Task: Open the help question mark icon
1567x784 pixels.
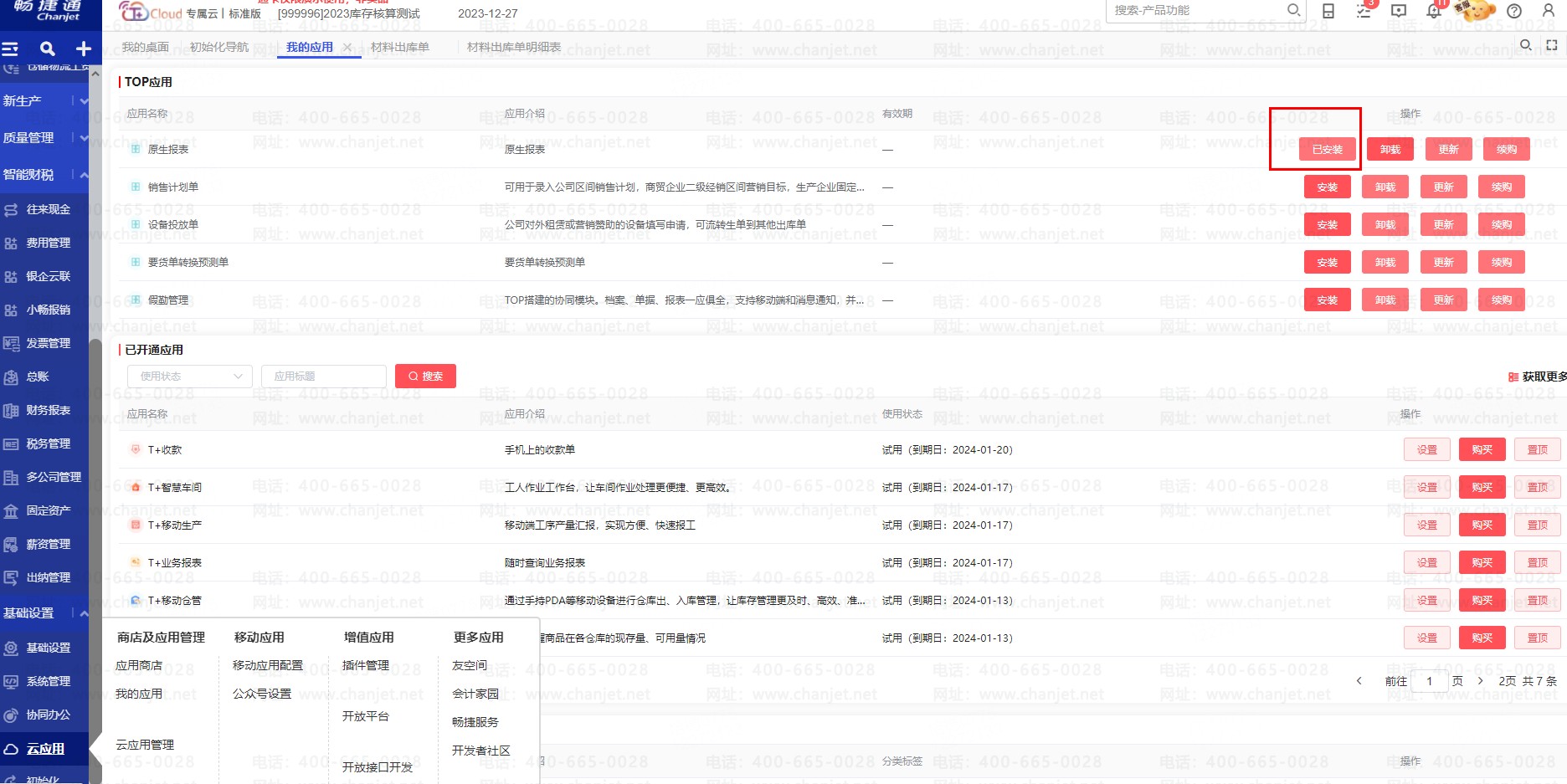Action: pyautogui.click(x=1514, y=11)
